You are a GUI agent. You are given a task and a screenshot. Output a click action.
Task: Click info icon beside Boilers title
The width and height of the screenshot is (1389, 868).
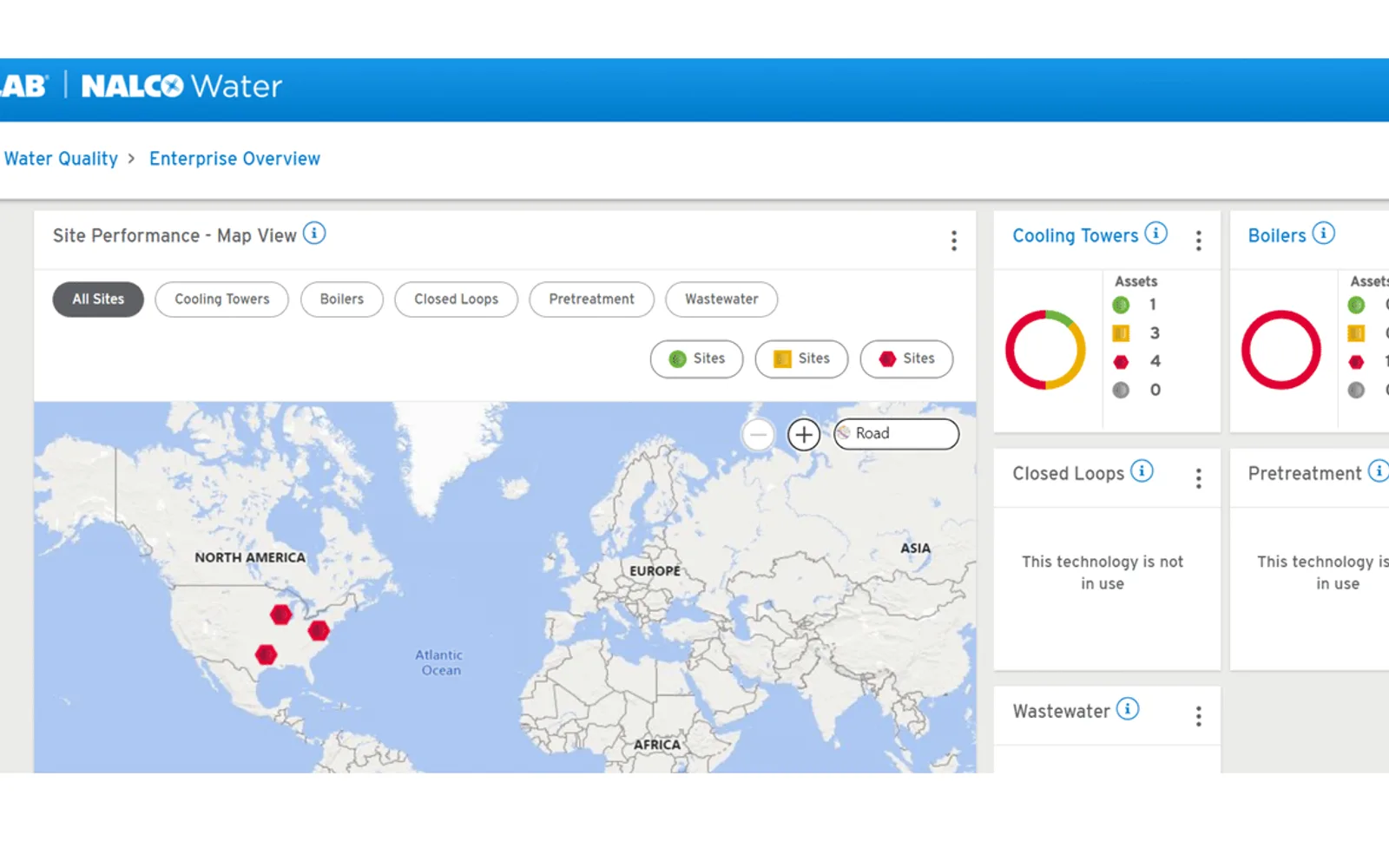click(1323, 233)
